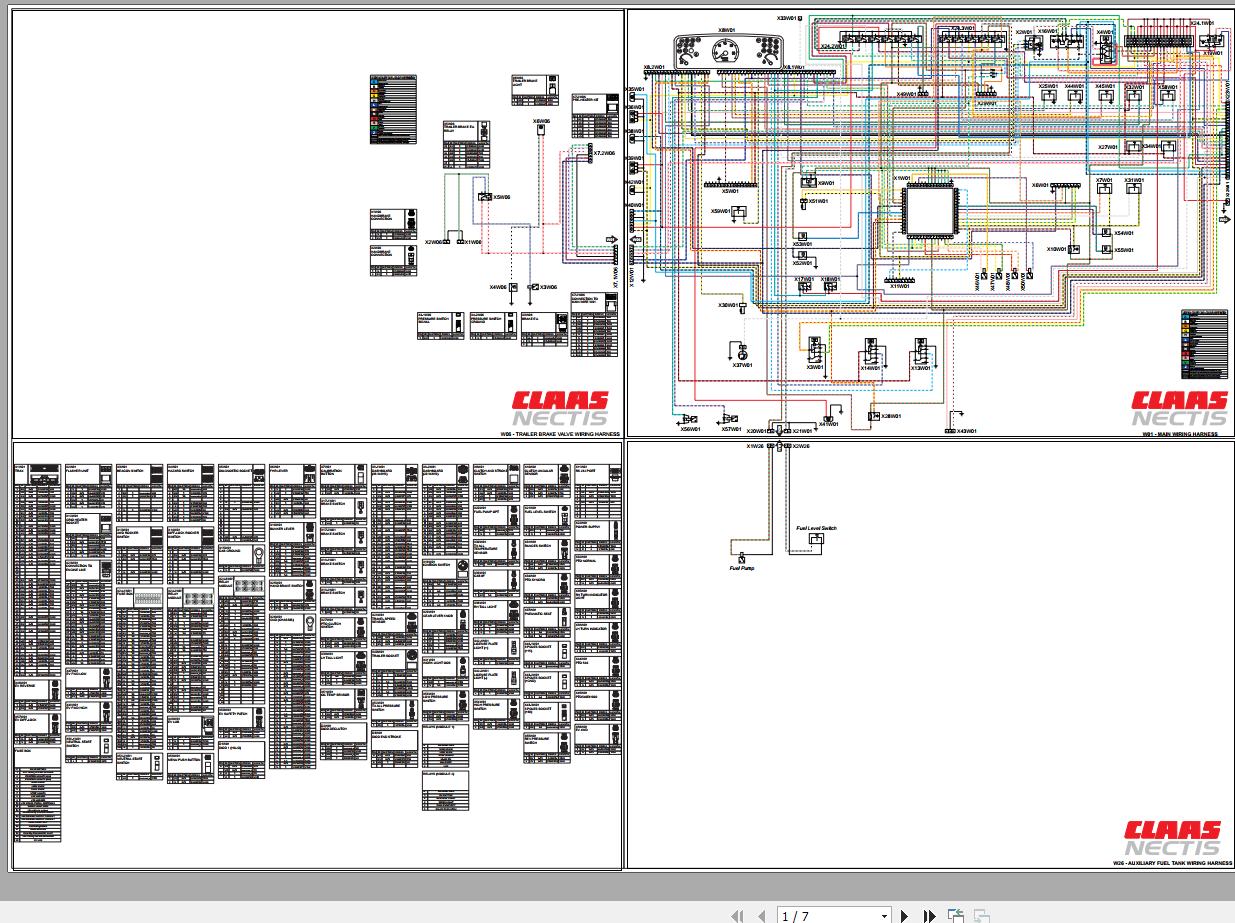This screenshot has width=1235, height=923.
Task: Click the wire color legend in main harness
Action: pyautogui.click(x=1204, y=344)
